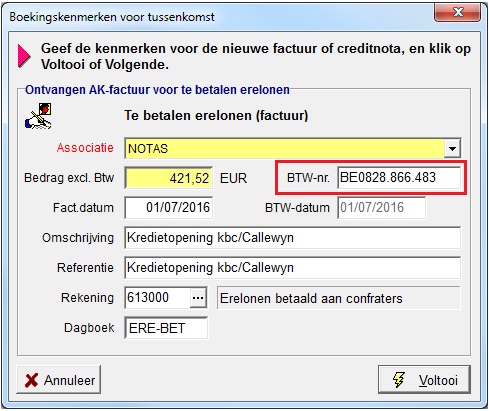This screenshot has width=489, height=411.
Task: Focus the Bedrag excl. Btw field
Action: [x=169, y=178]
